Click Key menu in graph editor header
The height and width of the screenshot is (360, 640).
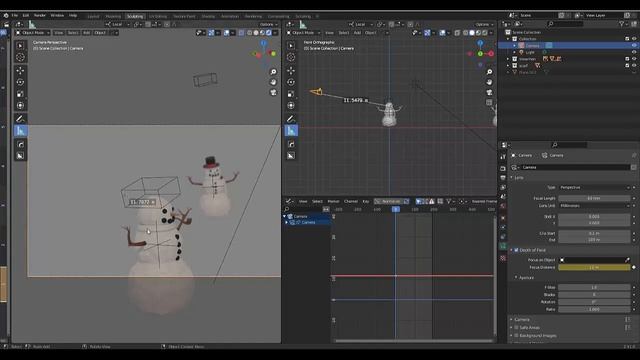click(366, 201)
